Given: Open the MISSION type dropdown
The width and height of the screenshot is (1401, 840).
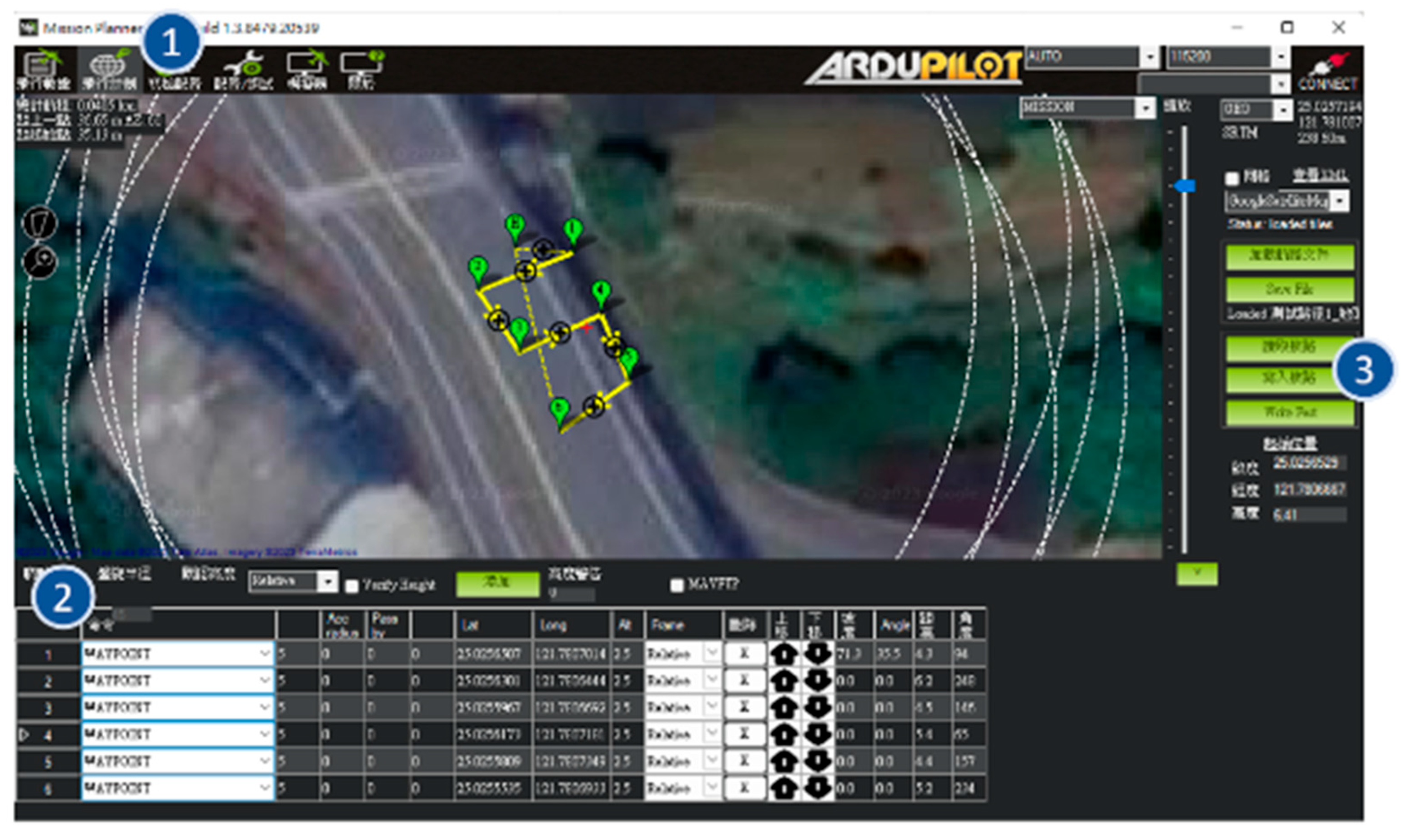Looking at the screenshot, I should coord(1145,108).
